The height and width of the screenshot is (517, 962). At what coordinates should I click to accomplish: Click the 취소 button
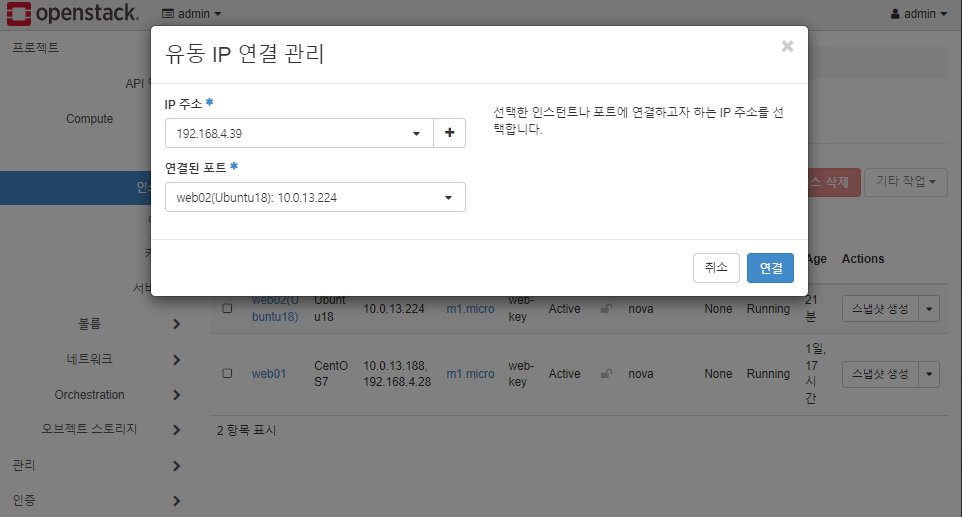click(716, 268)
